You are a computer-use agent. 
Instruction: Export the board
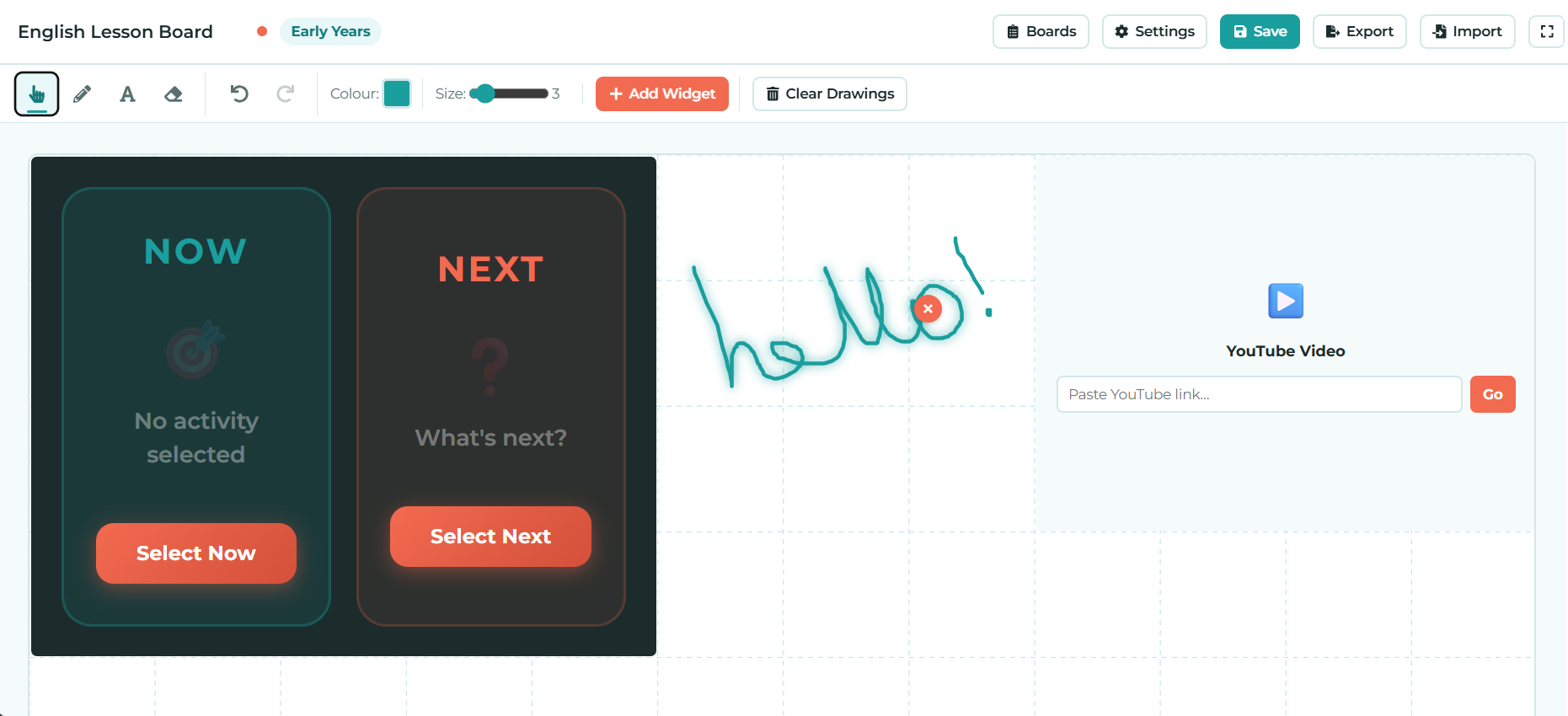click(1359, 31)
